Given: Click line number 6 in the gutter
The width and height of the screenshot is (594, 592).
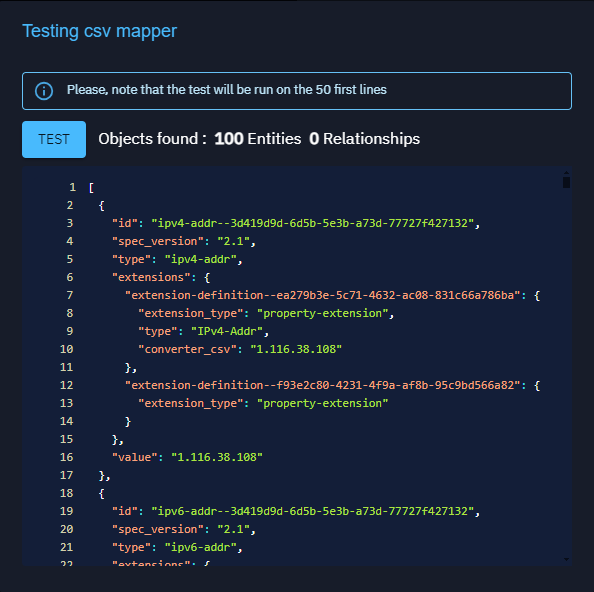Looking at the screenshot, I should pyautogui.click(x=70, y=277).
